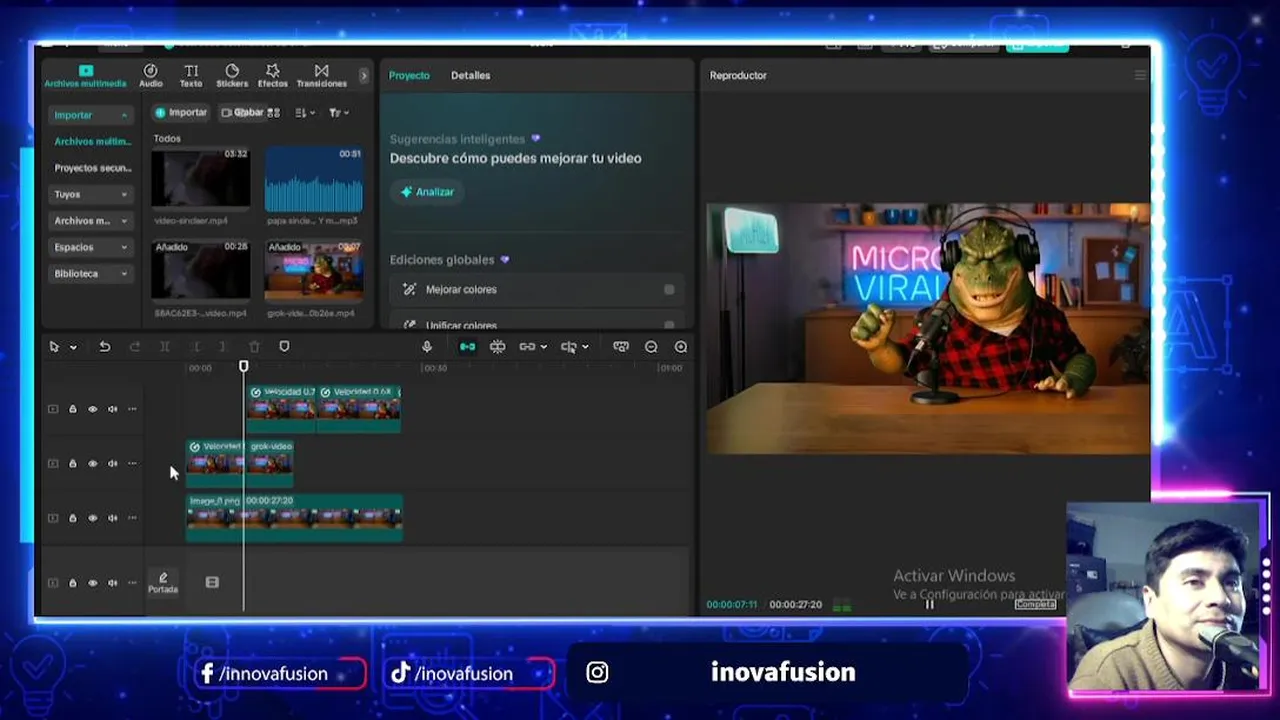
Task: Zoom in the timeline
Action: coord(681,347)
